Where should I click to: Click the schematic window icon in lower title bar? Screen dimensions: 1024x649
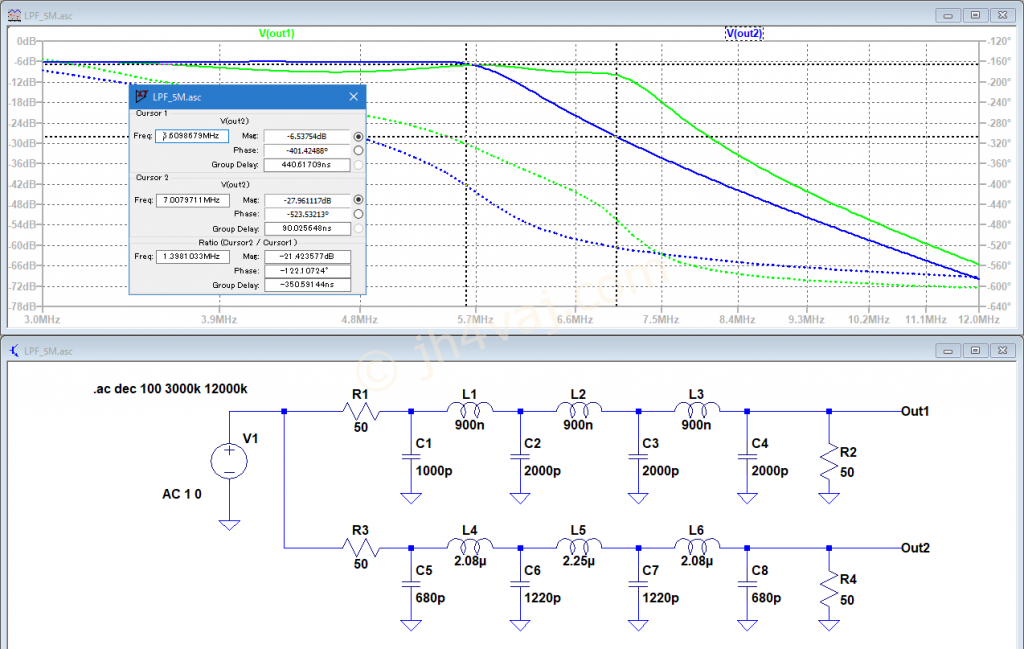(14, 351)
